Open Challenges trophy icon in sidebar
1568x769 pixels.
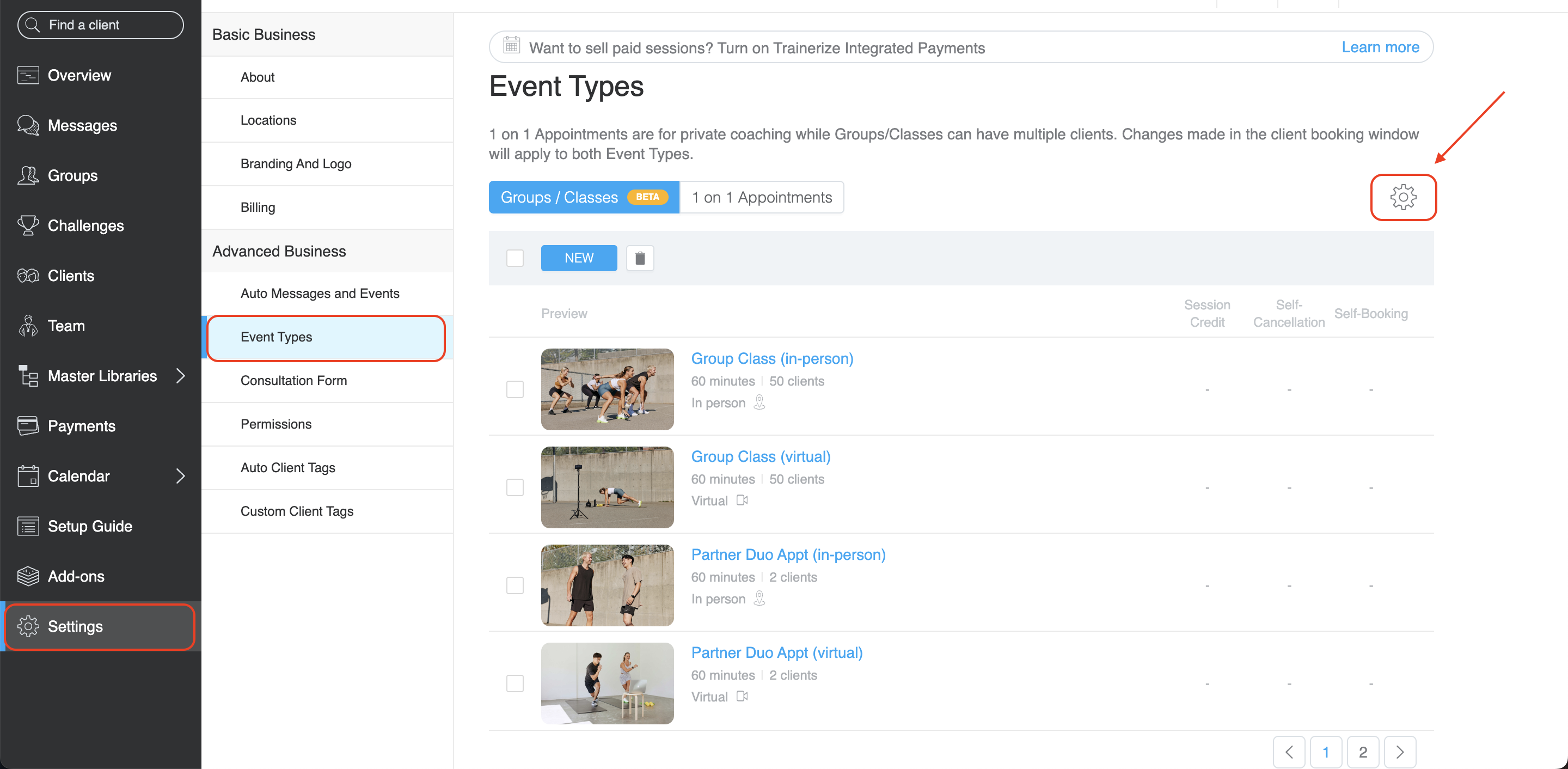coord(28,225)
